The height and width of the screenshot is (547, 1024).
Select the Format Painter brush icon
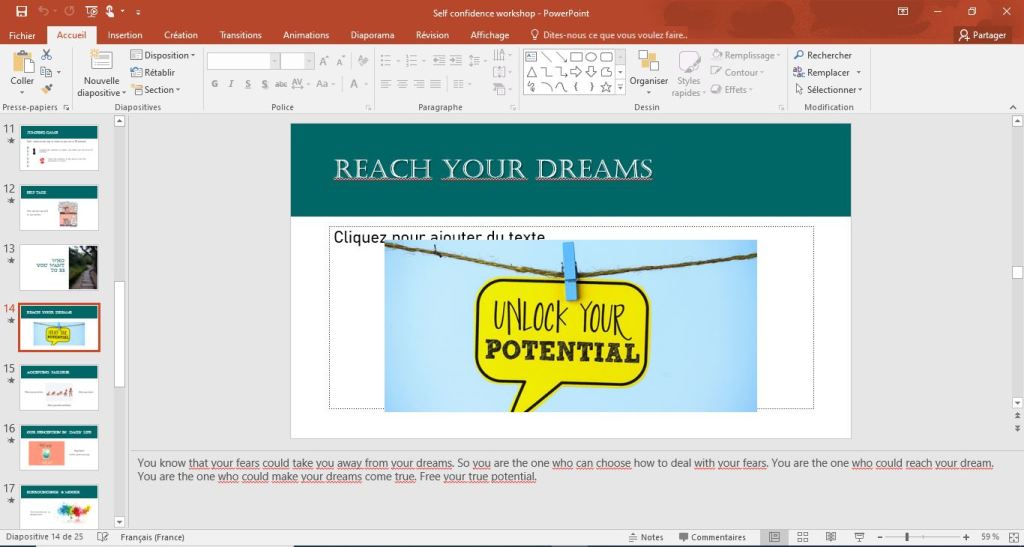click(46, 88)
